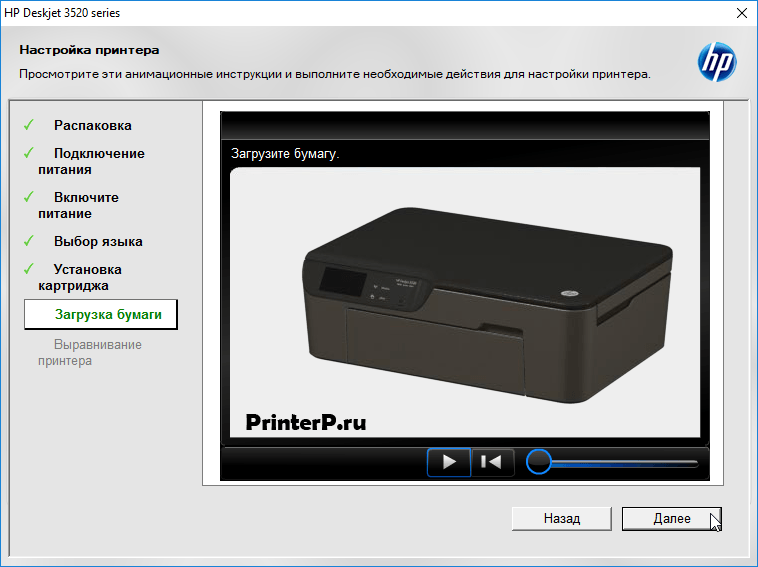Click checkmark next to Подключение питания

(x=29, y=153)
